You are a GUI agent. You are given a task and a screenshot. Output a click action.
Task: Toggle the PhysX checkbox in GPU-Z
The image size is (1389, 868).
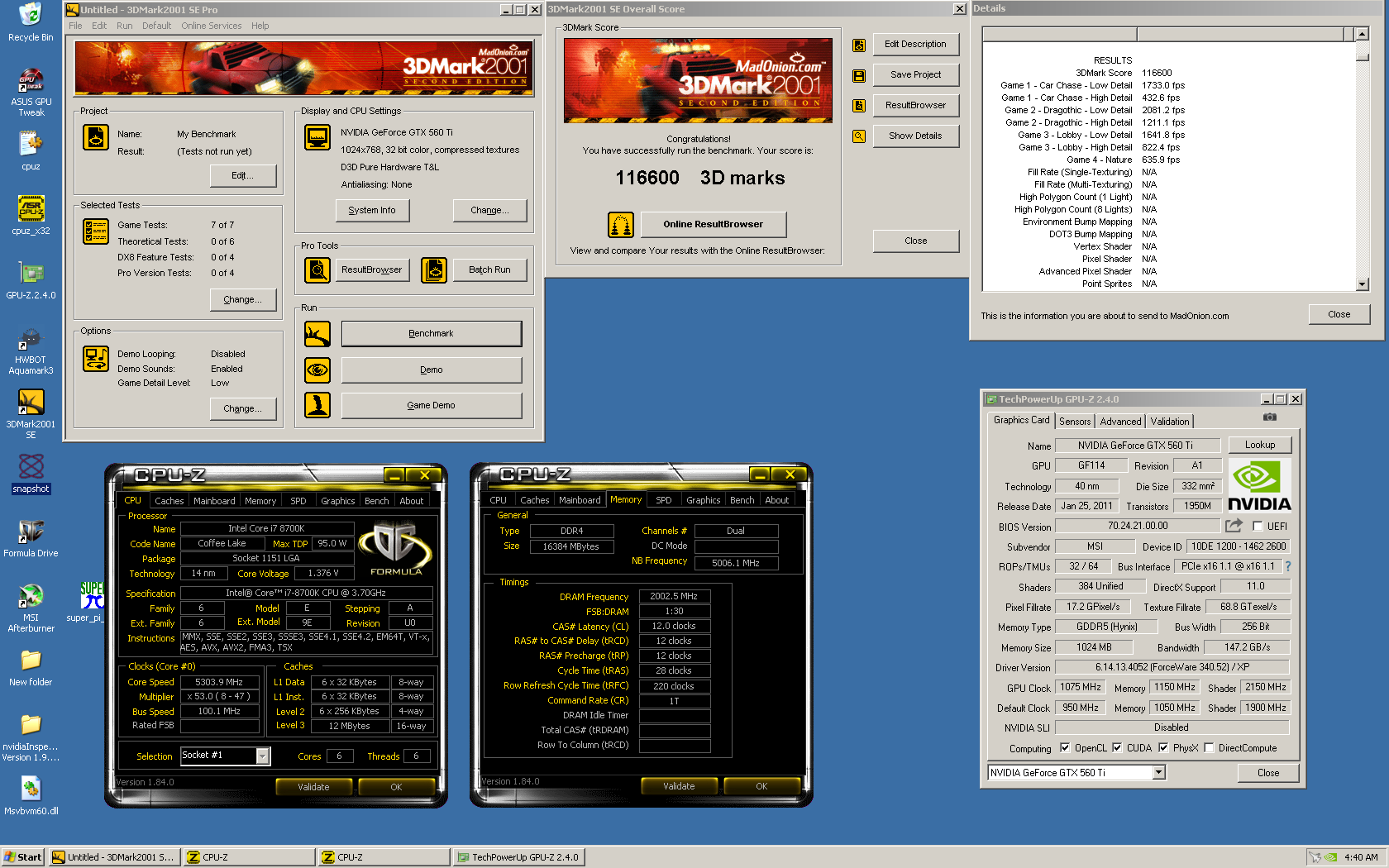1163,747
